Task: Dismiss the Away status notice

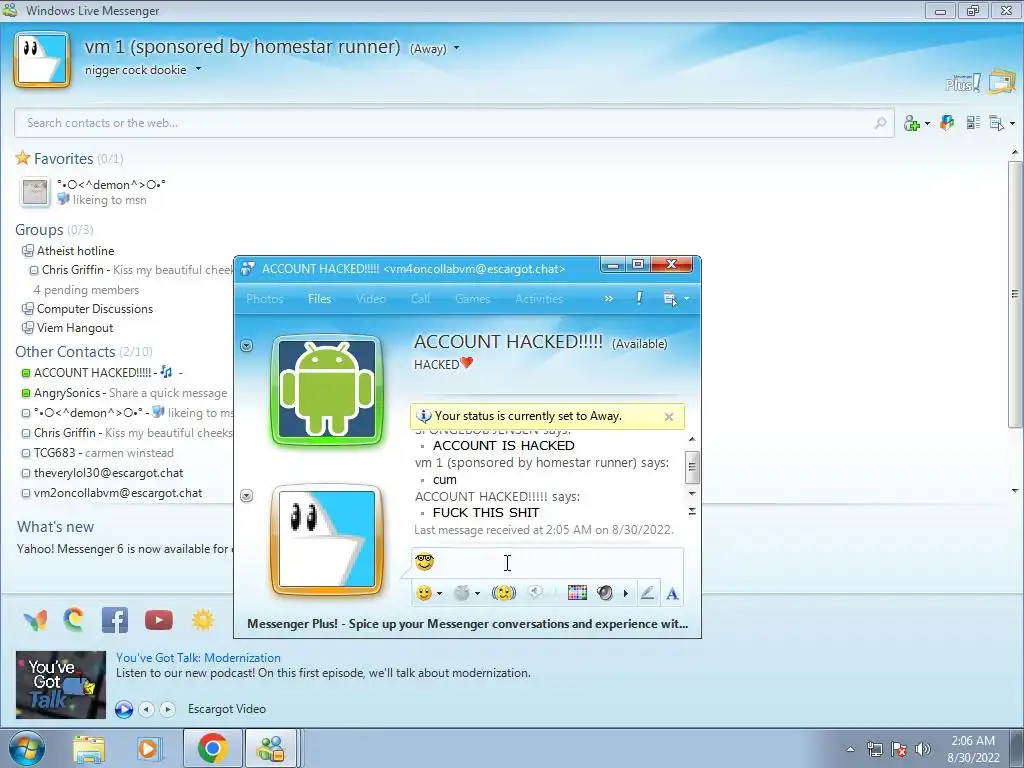Action: 669,417
